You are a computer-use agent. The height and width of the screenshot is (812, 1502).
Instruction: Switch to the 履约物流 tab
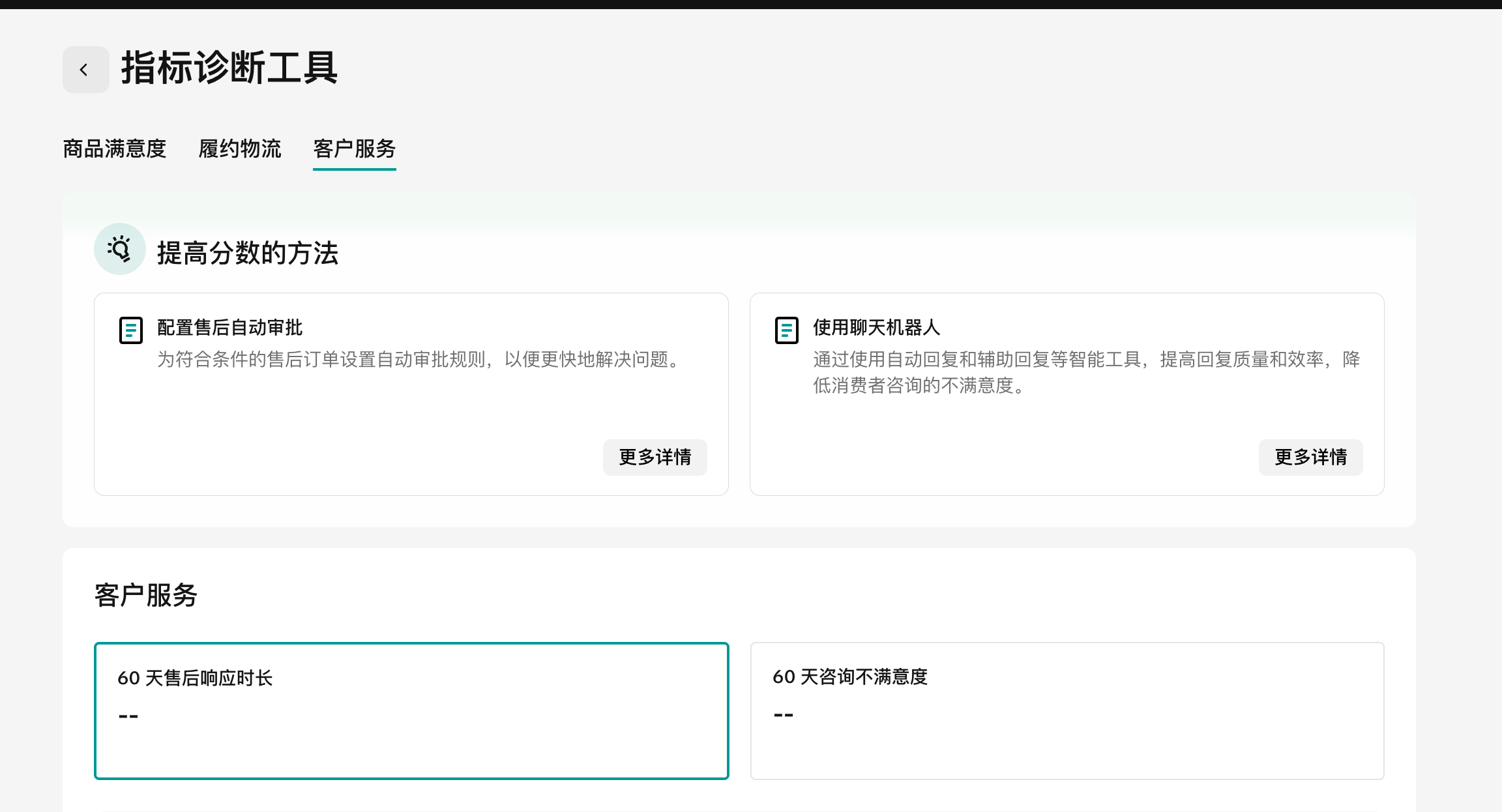(x=240, y=149)
